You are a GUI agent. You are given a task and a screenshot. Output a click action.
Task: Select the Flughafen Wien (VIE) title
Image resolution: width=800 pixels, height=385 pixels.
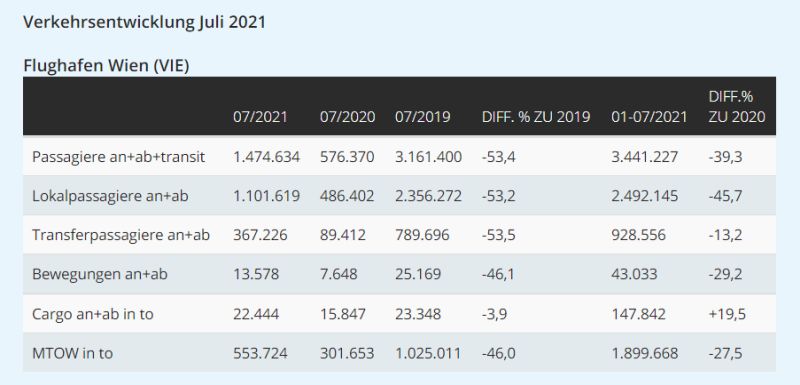(106, 66)
